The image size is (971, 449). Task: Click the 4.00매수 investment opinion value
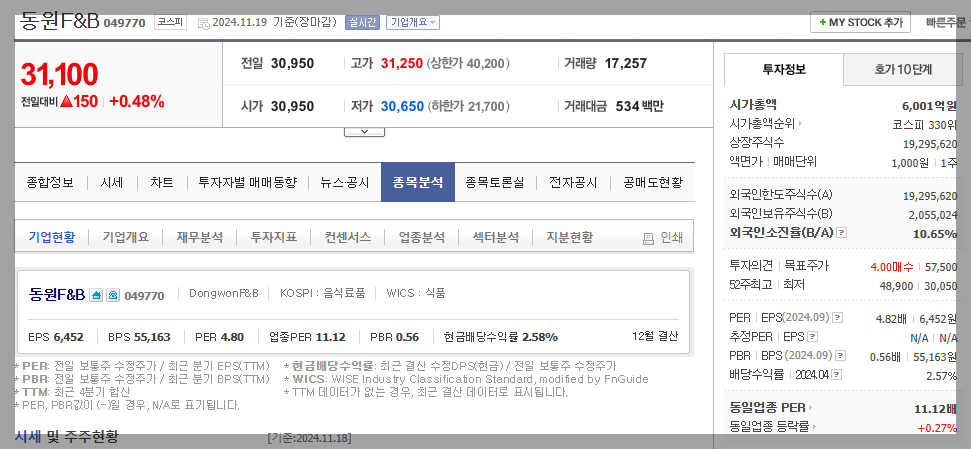(891, 267)
